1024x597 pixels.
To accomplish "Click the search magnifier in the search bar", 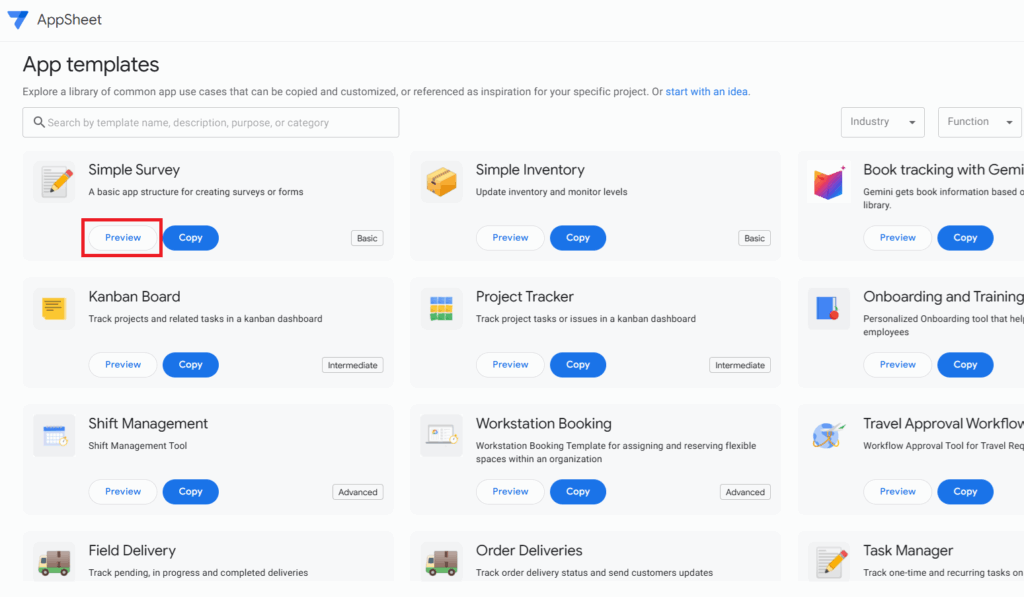I will (40, 122).
